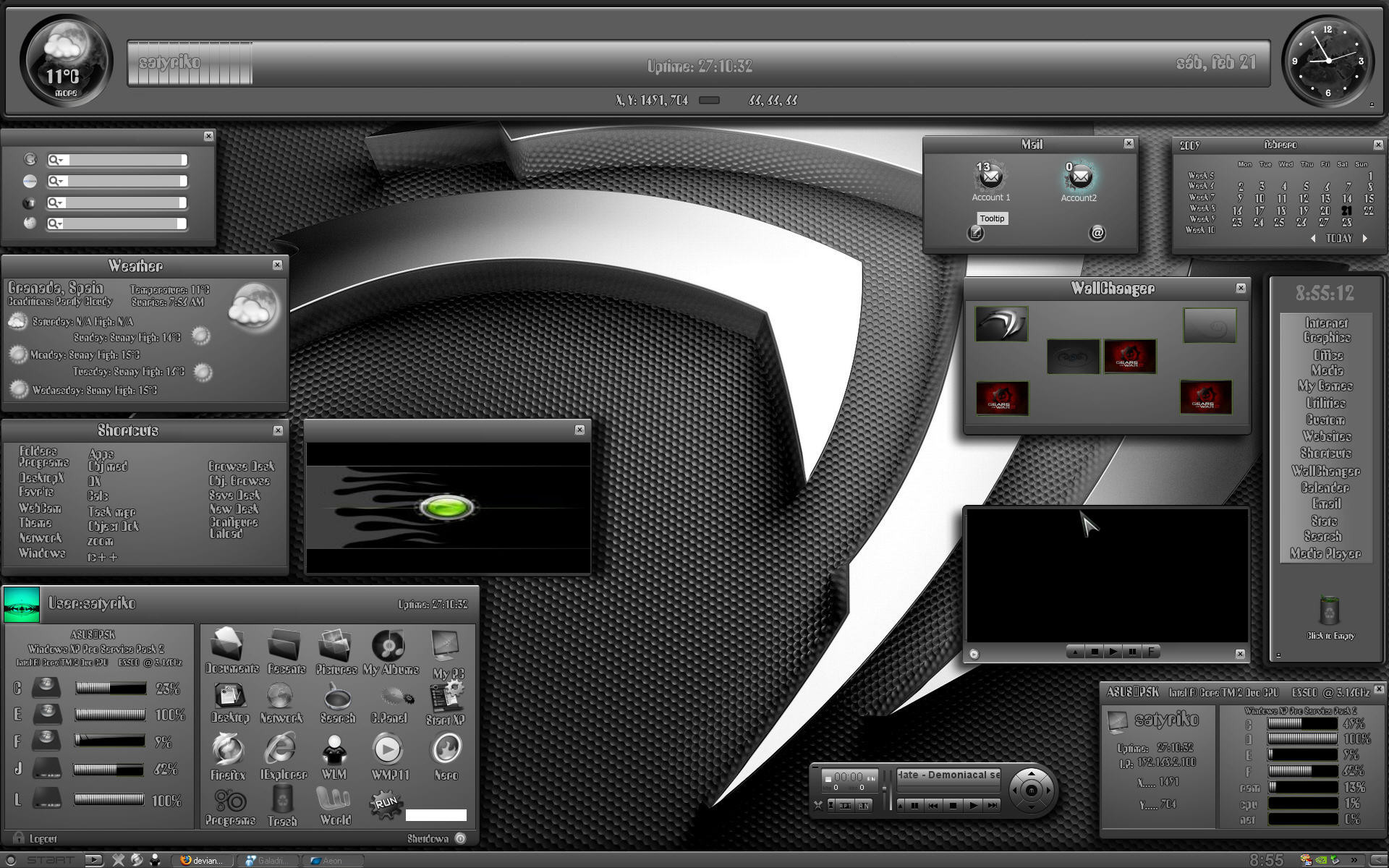Launch Nero burning icon

pyautogui.click(x=446, y=749)
